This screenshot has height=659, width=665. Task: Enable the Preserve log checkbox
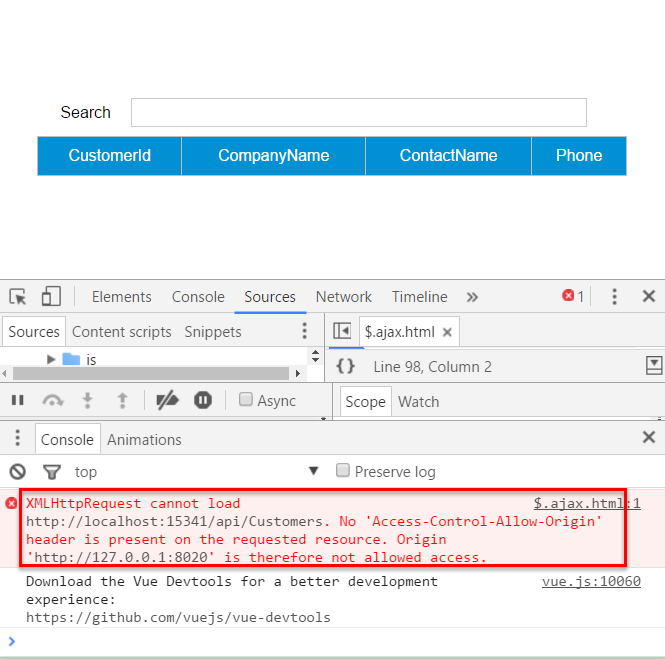pyautogui.click(x=343, y=471)
